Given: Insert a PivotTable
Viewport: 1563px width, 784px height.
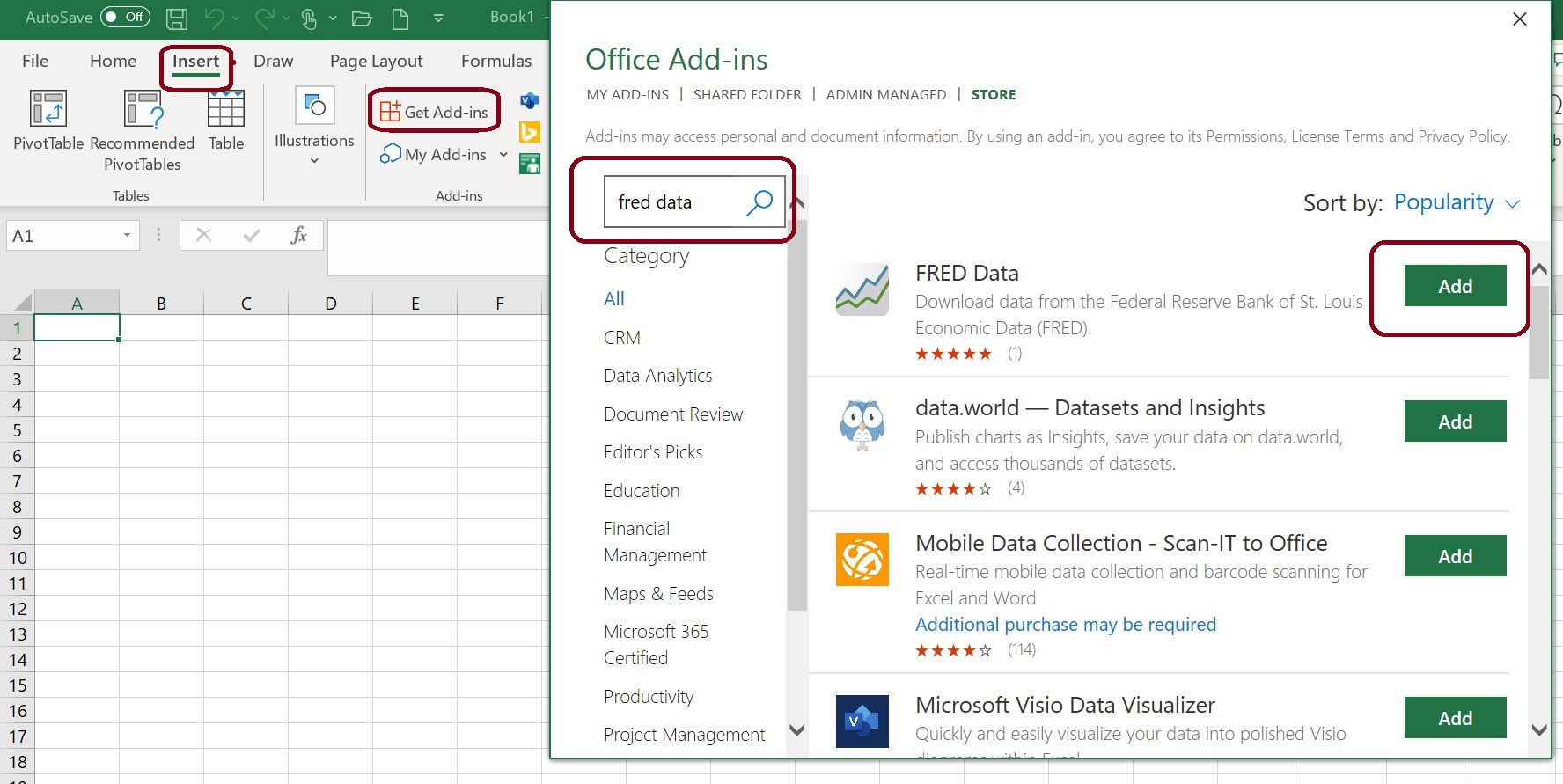Looking at the screenshot, I should tap(48, 121).
